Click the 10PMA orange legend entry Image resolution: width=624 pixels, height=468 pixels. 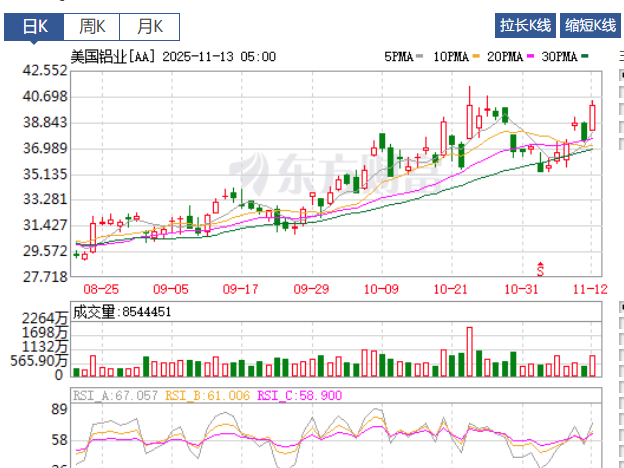457,57
